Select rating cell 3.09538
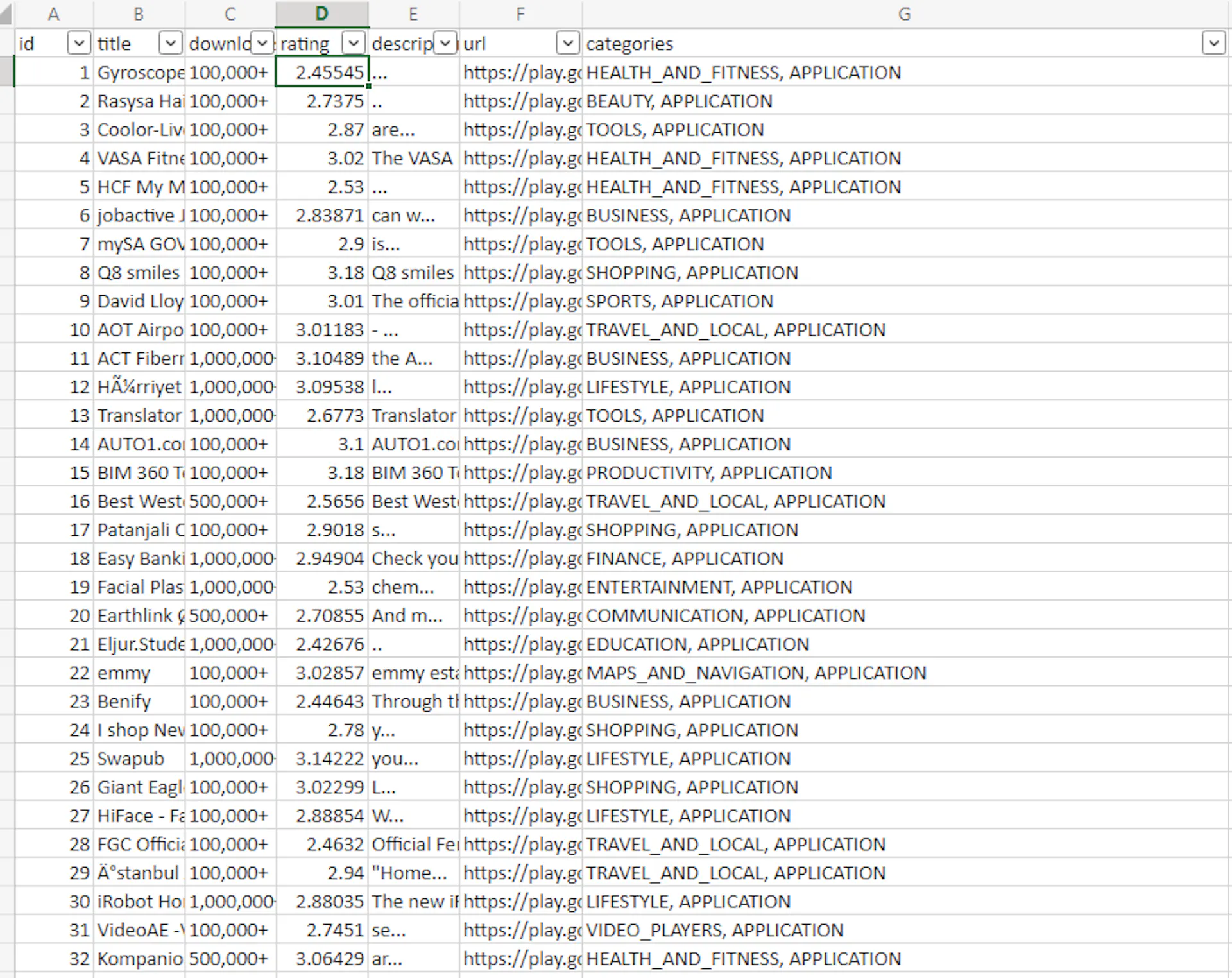The height and width of the screenshot is (978, 1232). [322, 386]
